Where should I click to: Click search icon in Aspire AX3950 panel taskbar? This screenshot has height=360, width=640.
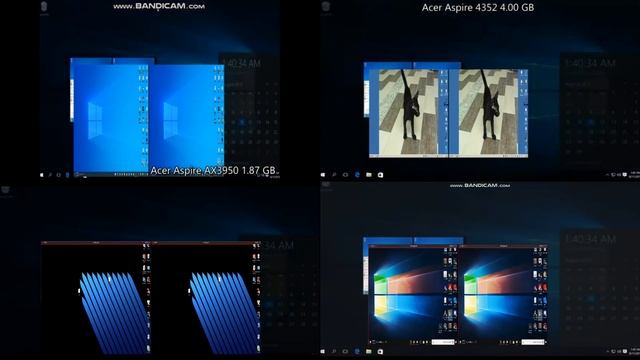50,175
